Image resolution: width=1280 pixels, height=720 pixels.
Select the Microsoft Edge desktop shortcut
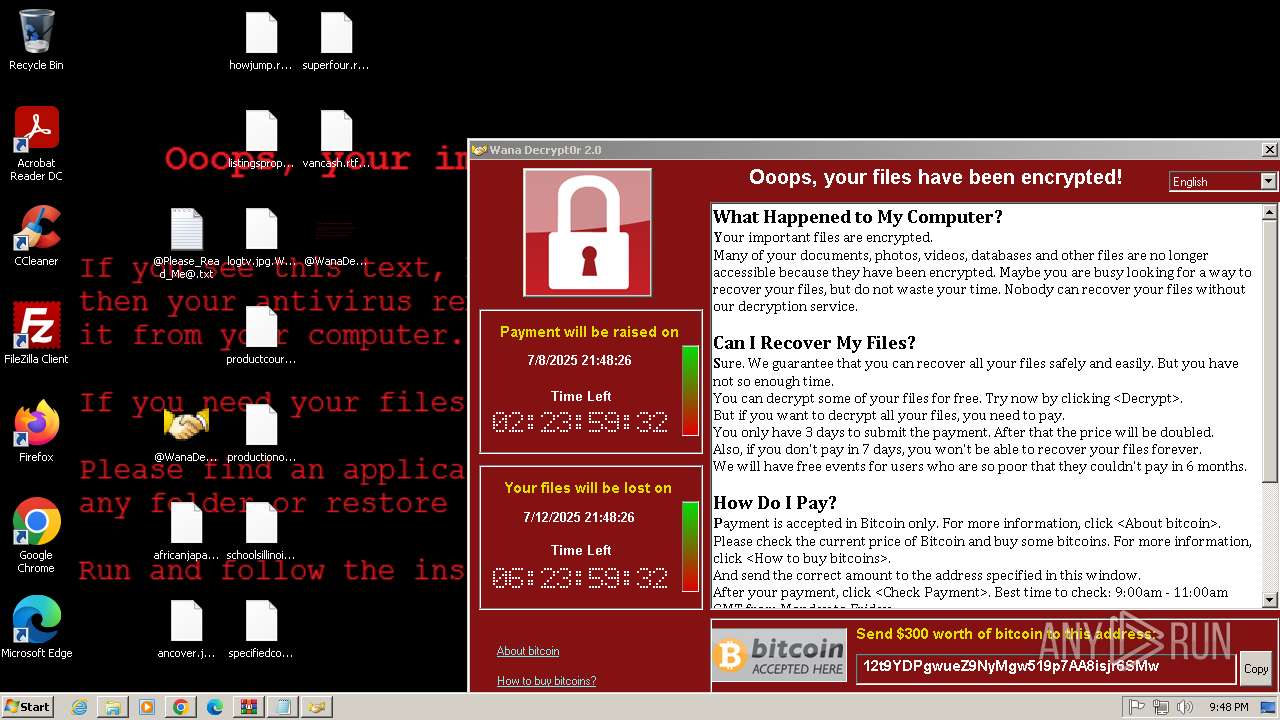(x=36, y=628)
